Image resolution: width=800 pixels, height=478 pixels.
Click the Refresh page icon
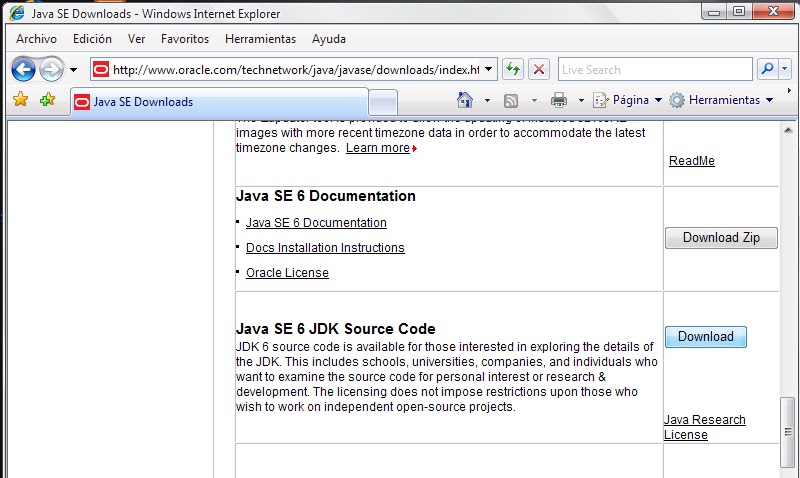coord(513,69)
